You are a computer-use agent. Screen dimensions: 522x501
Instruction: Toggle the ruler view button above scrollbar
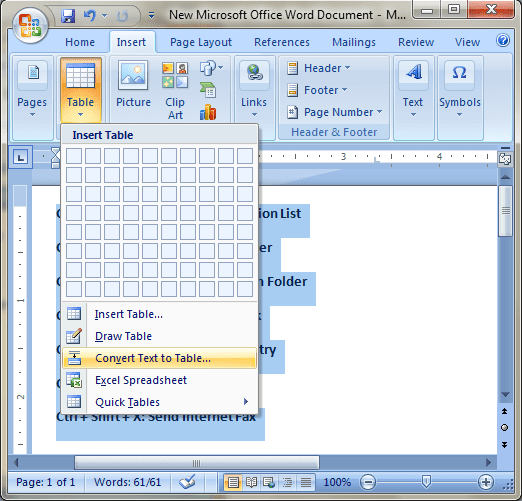click(x=505, y=159)
